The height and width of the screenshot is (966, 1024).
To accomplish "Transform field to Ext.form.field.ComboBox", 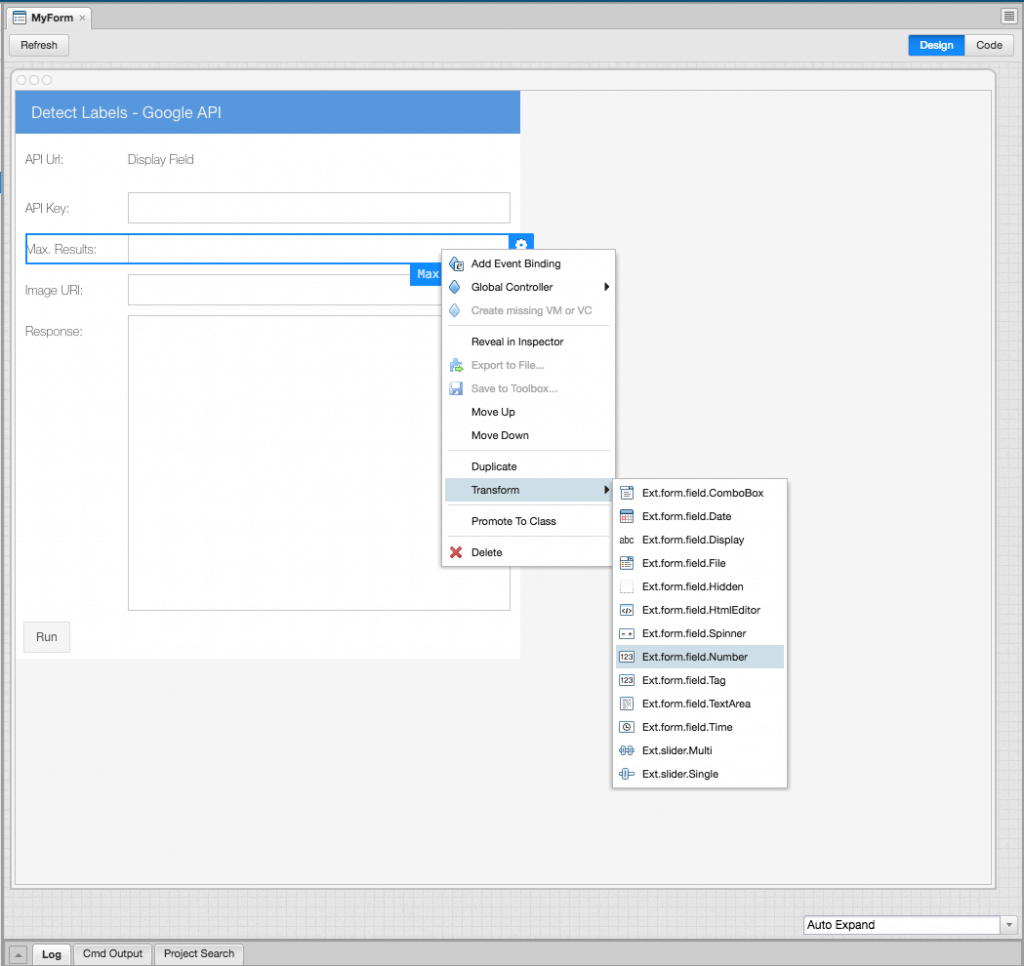I will [699, 493].
